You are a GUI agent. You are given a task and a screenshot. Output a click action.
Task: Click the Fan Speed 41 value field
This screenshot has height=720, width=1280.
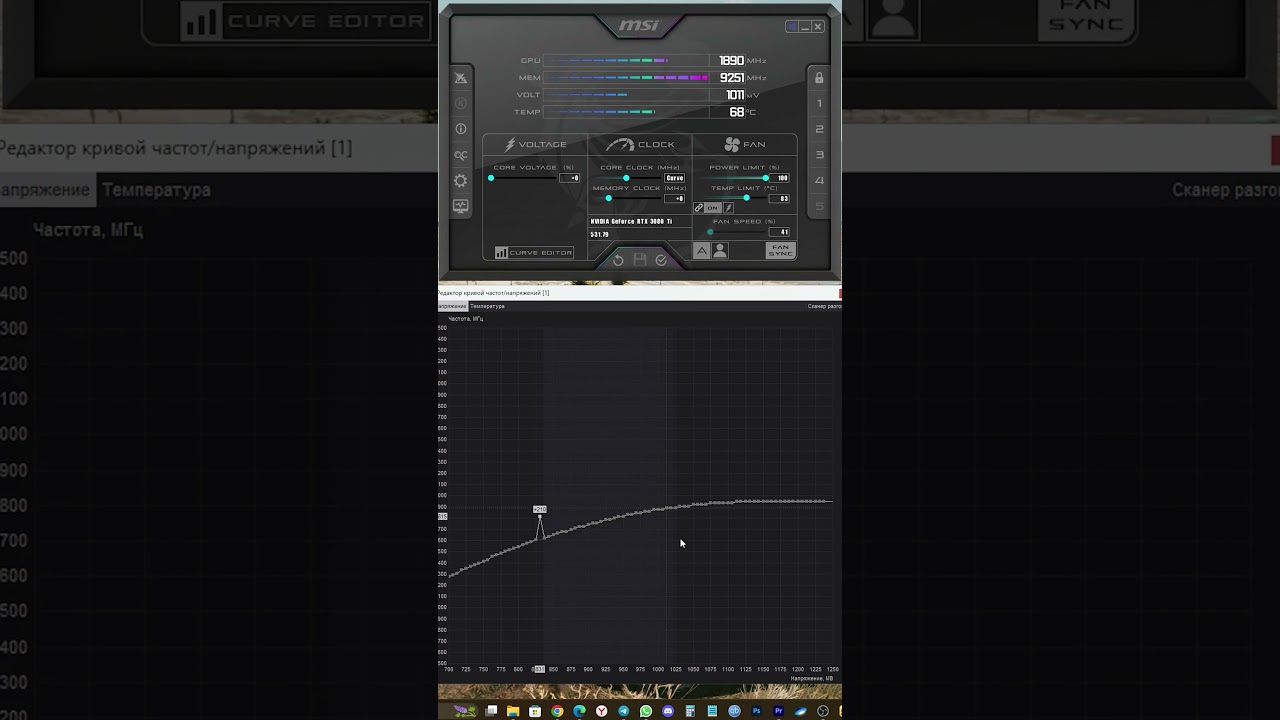[x=779, y=232]
